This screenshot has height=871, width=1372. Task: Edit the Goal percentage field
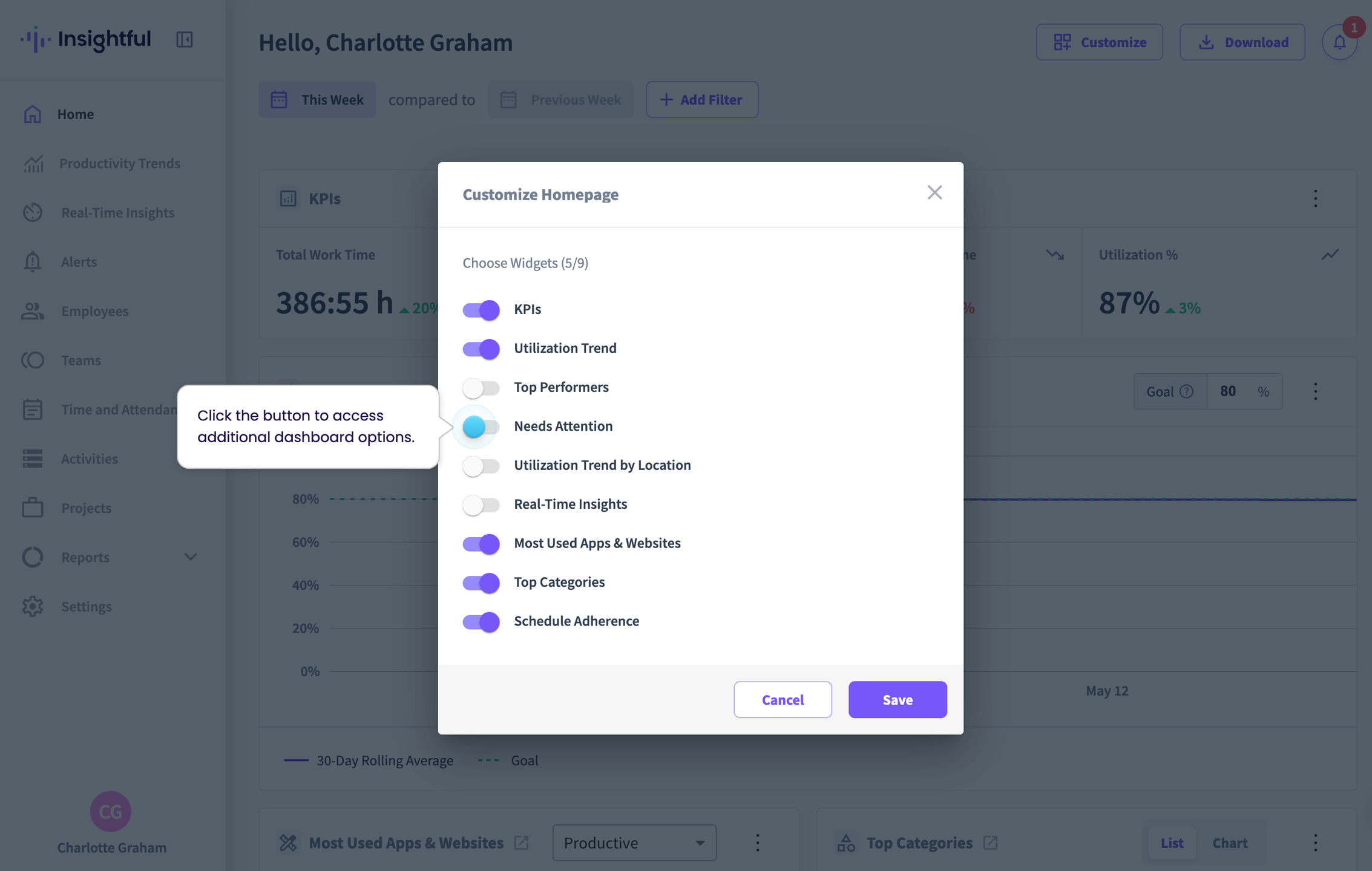pyautogui.click(x=1228, y=391)
